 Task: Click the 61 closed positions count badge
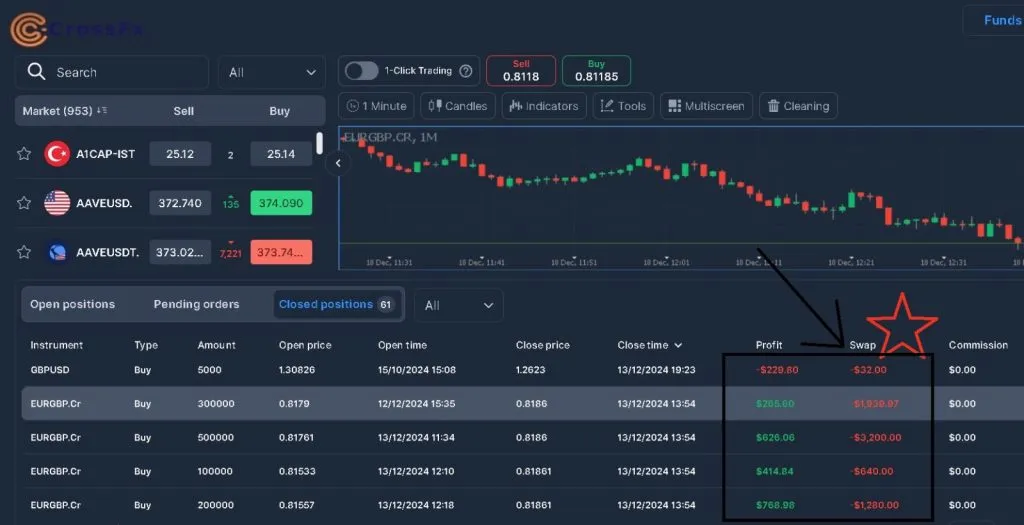coord(386,305)
